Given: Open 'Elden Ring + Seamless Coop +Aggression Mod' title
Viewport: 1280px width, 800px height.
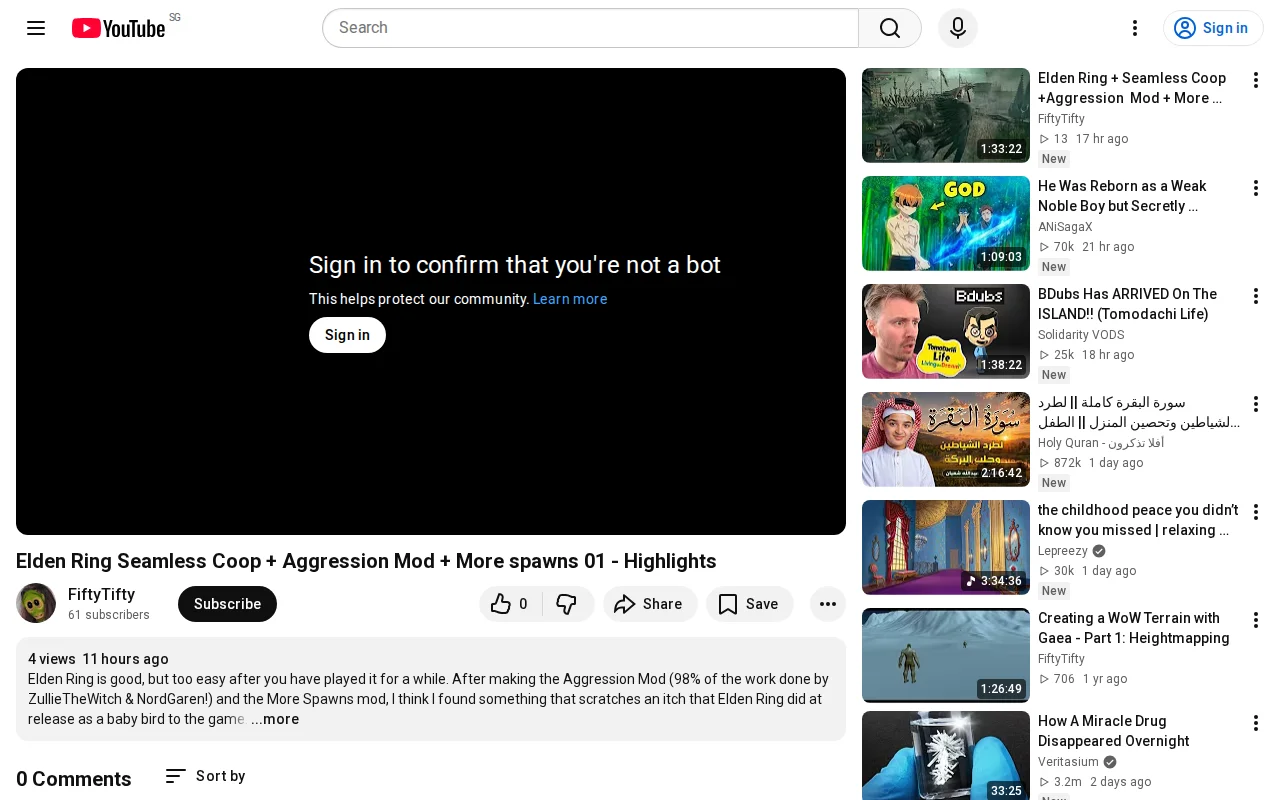Looking at the screenshot, I should [x=1132, y=88].
